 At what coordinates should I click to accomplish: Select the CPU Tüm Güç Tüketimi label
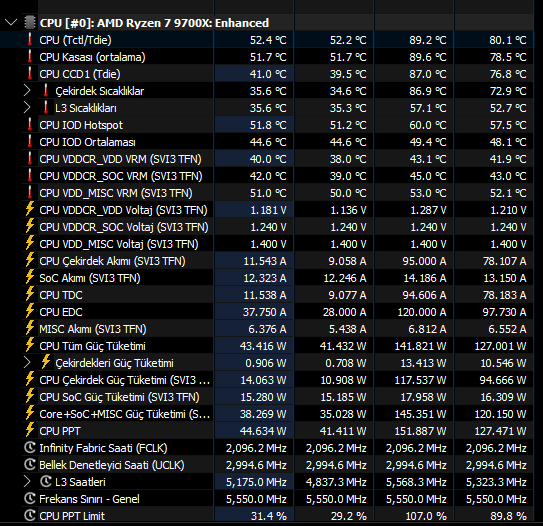click(92, 346)
